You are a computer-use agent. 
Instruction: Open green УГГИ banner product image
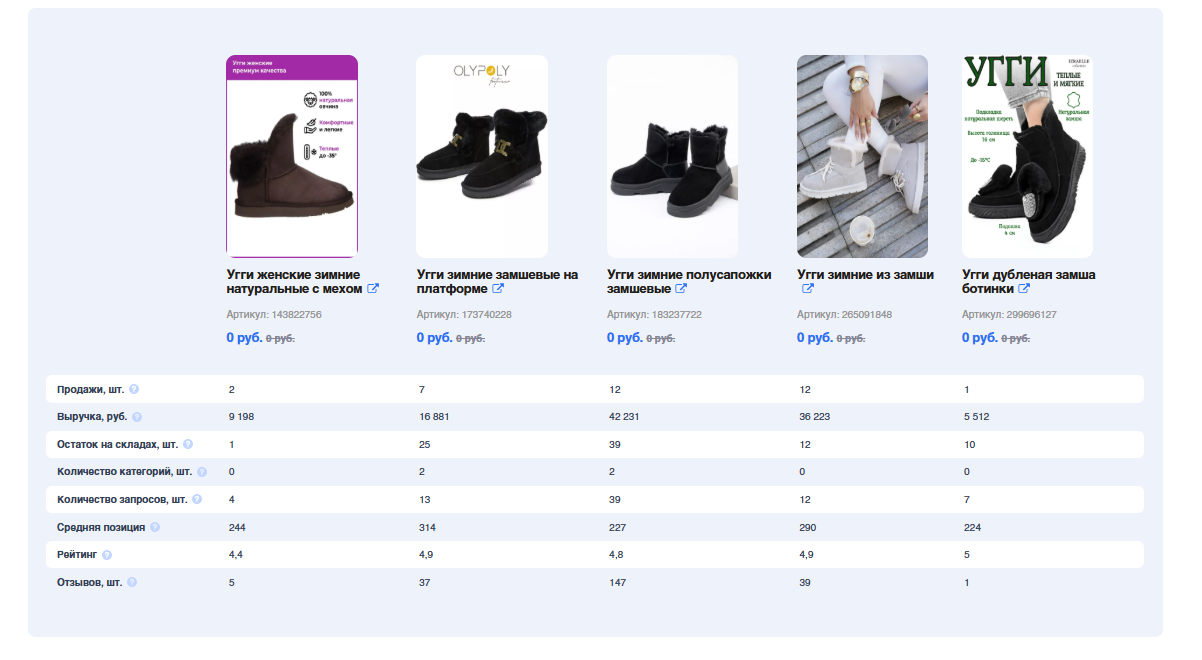click(x=1027, y=156)
